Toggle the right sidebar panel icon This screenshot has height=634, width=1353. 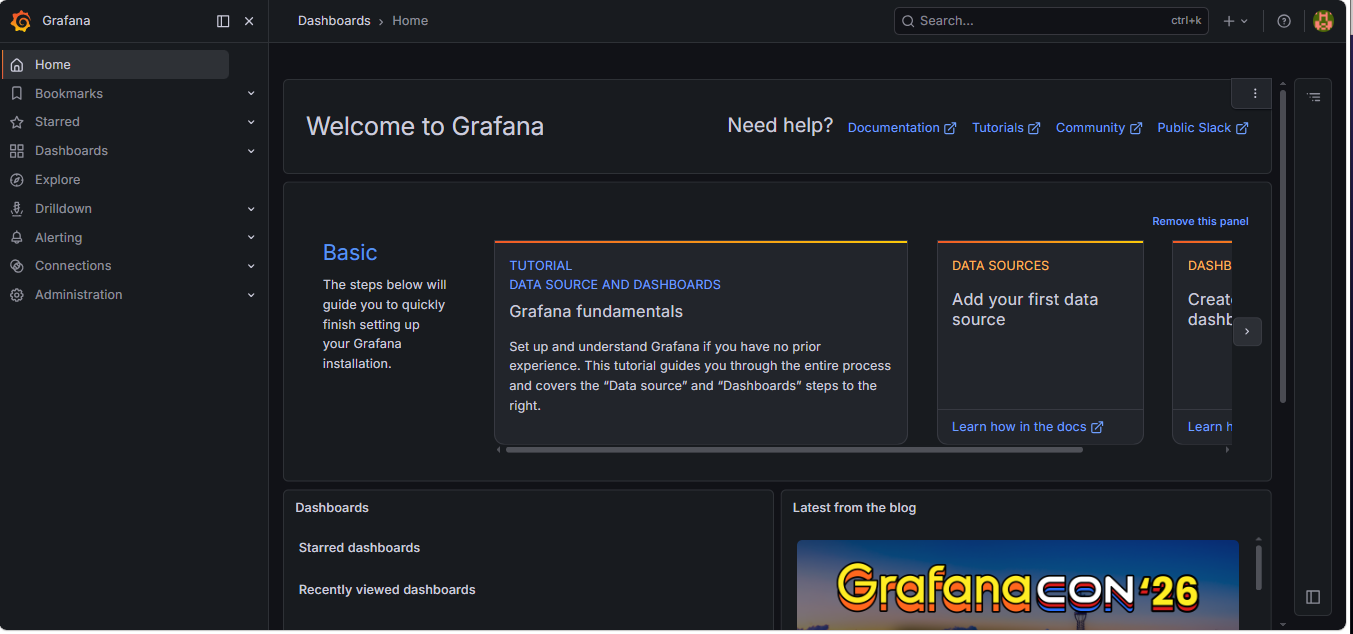(1313, 597)
